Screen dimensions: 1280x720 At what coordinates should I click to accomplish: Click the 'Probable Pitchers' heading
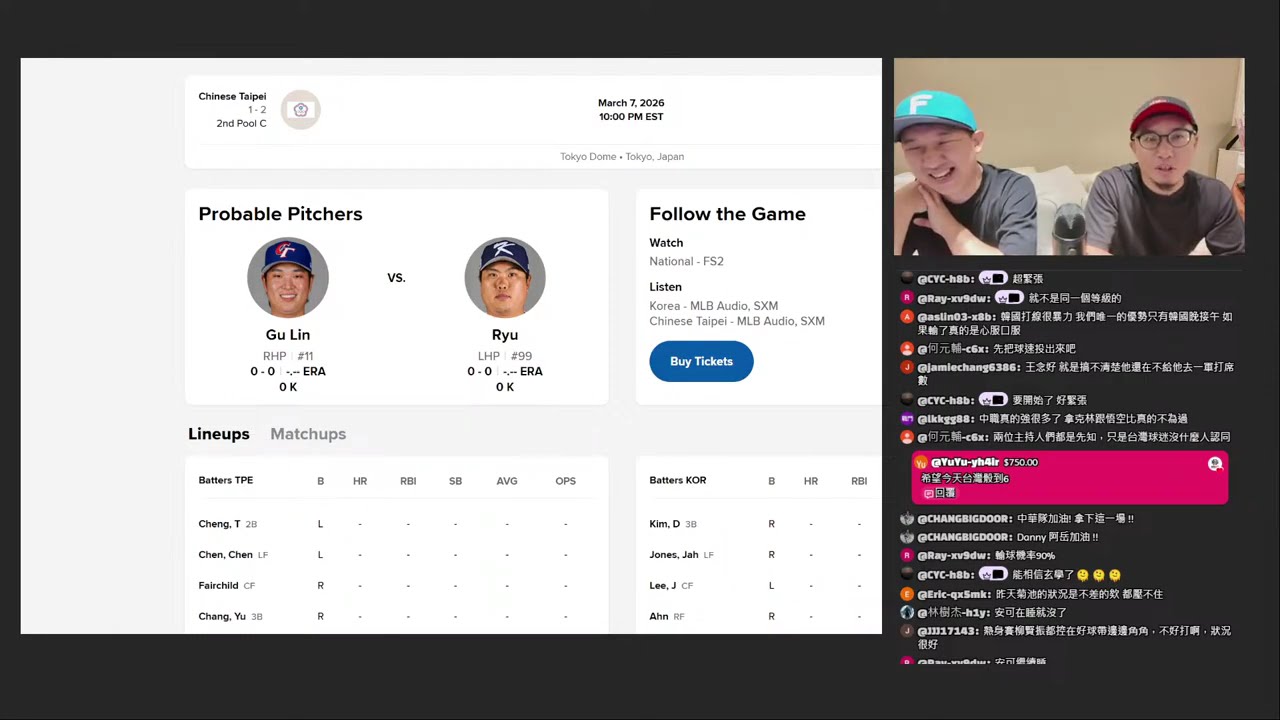coord(280,214)
